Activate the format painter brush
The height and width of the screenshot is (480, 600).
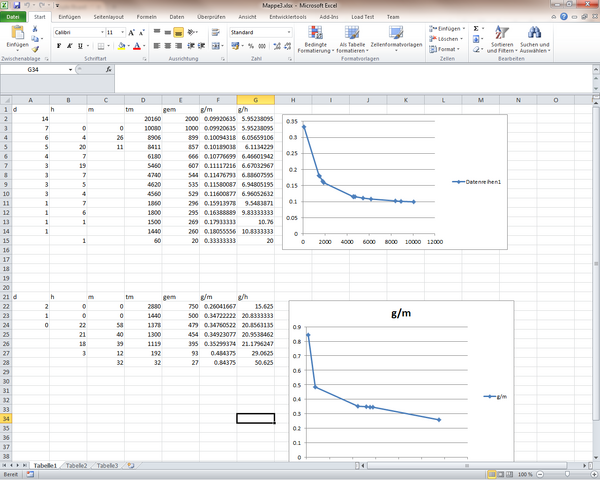[35, 49]
